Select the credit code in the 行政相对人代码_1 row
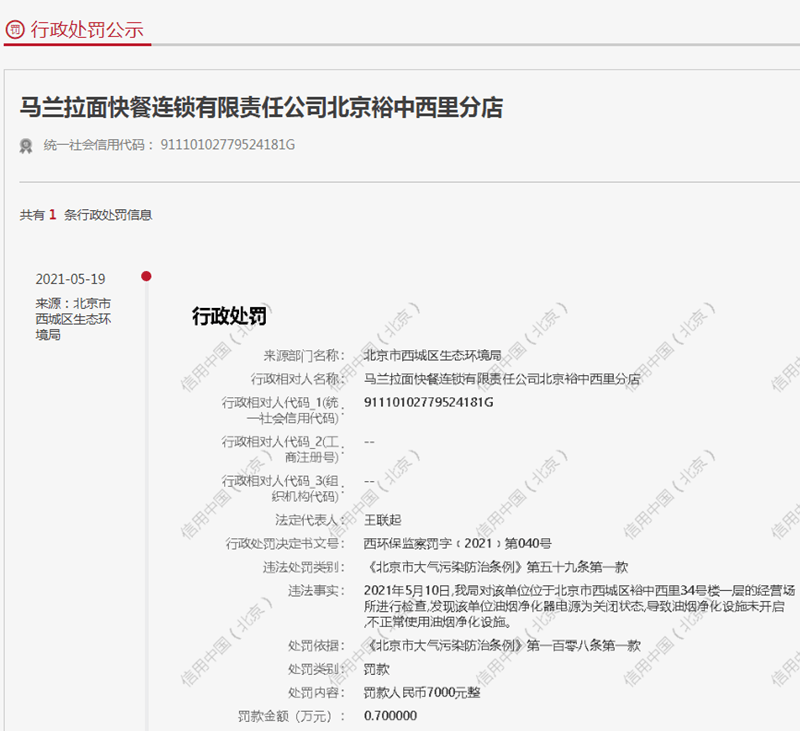 click(x=429, y=402)
